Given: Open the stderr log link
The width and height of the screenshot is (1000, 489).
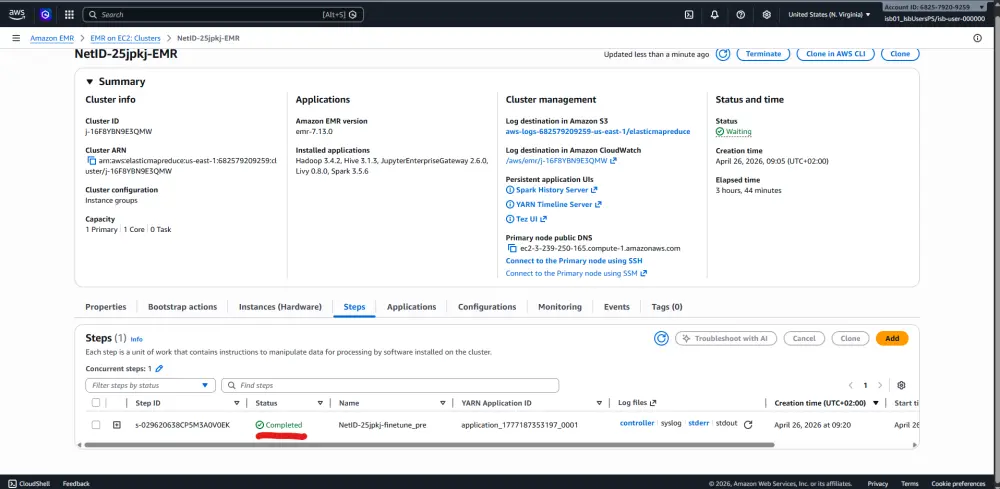Looking at the screenshot, I should (x=698, y=423).
